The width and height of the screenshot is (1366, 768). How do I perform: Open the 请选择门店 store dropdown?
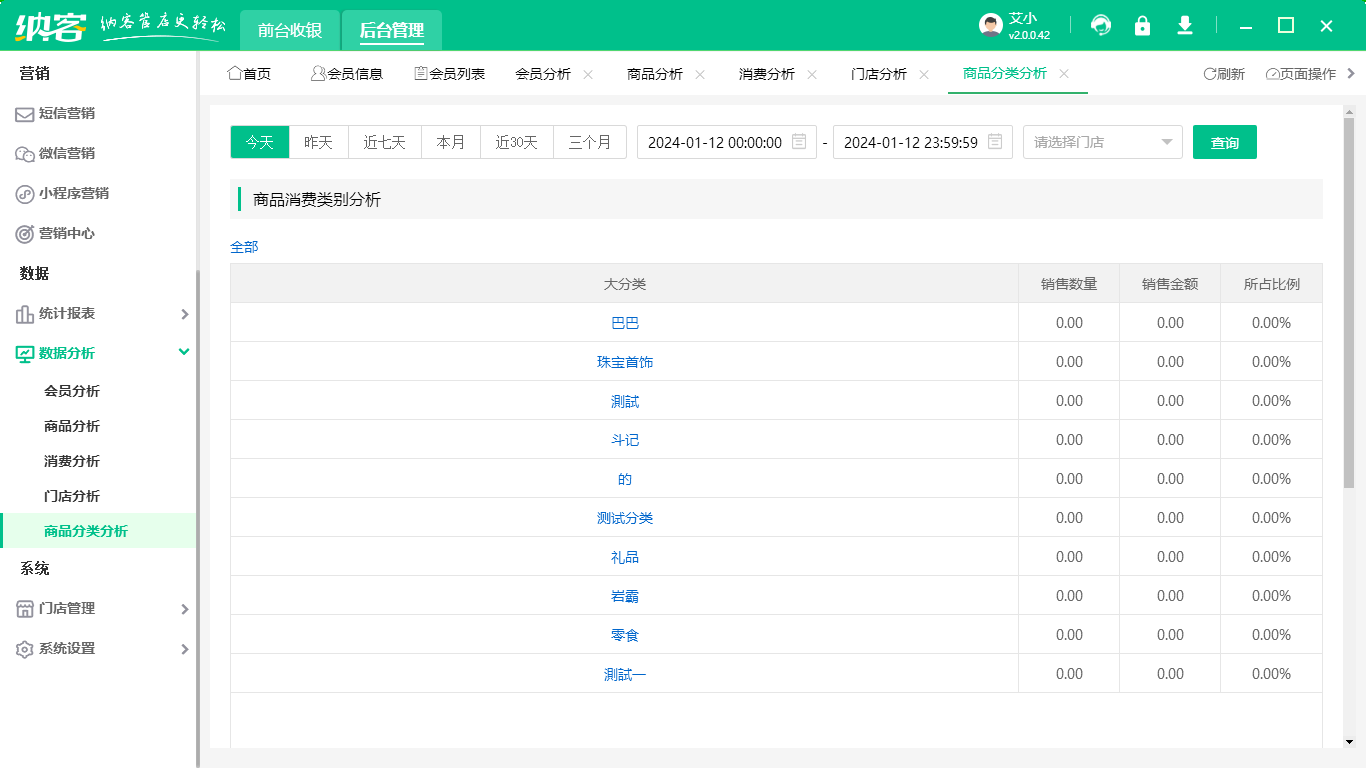point(1102,142)
